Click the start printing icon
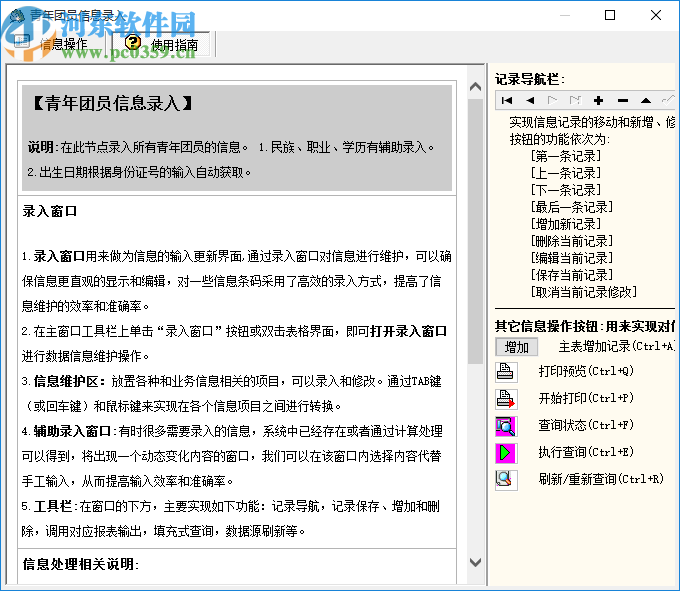 (x=506, y=399)
